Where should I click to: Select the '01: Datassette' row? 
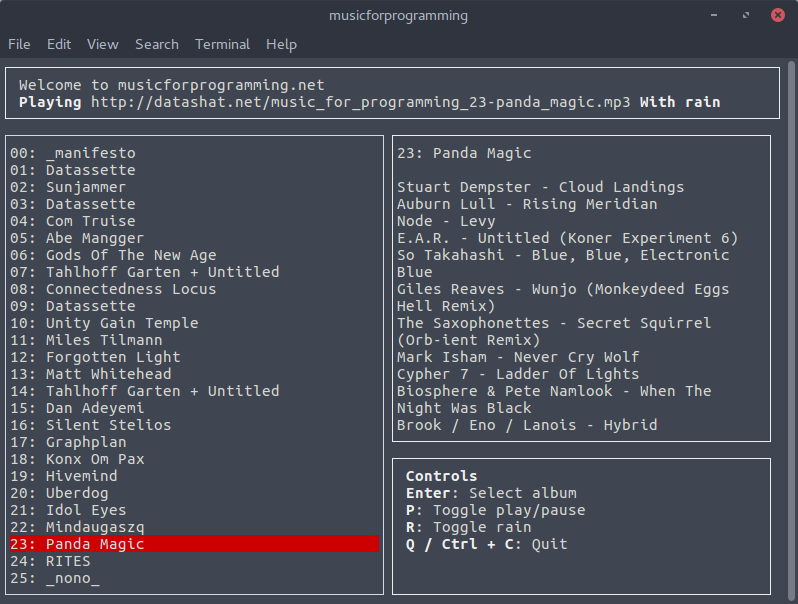coord(194,170)
